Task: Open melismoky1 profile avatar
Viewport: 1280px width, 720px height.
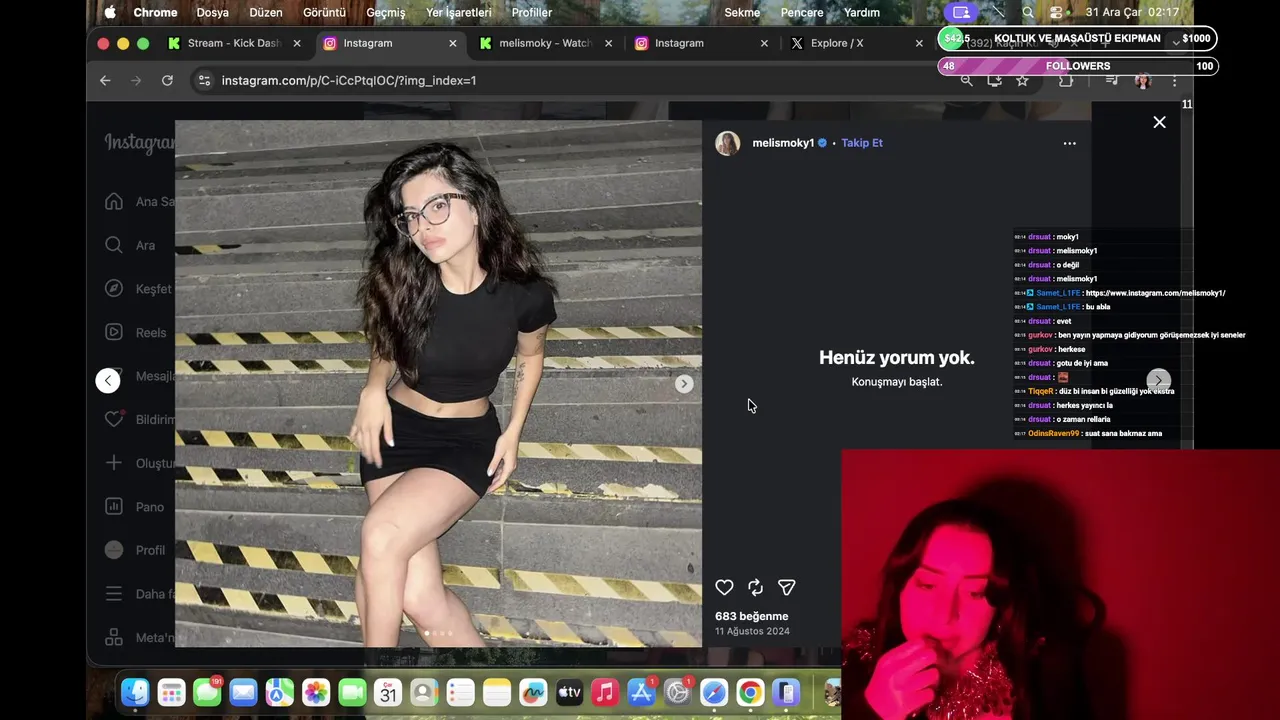Action: [728, 143]
